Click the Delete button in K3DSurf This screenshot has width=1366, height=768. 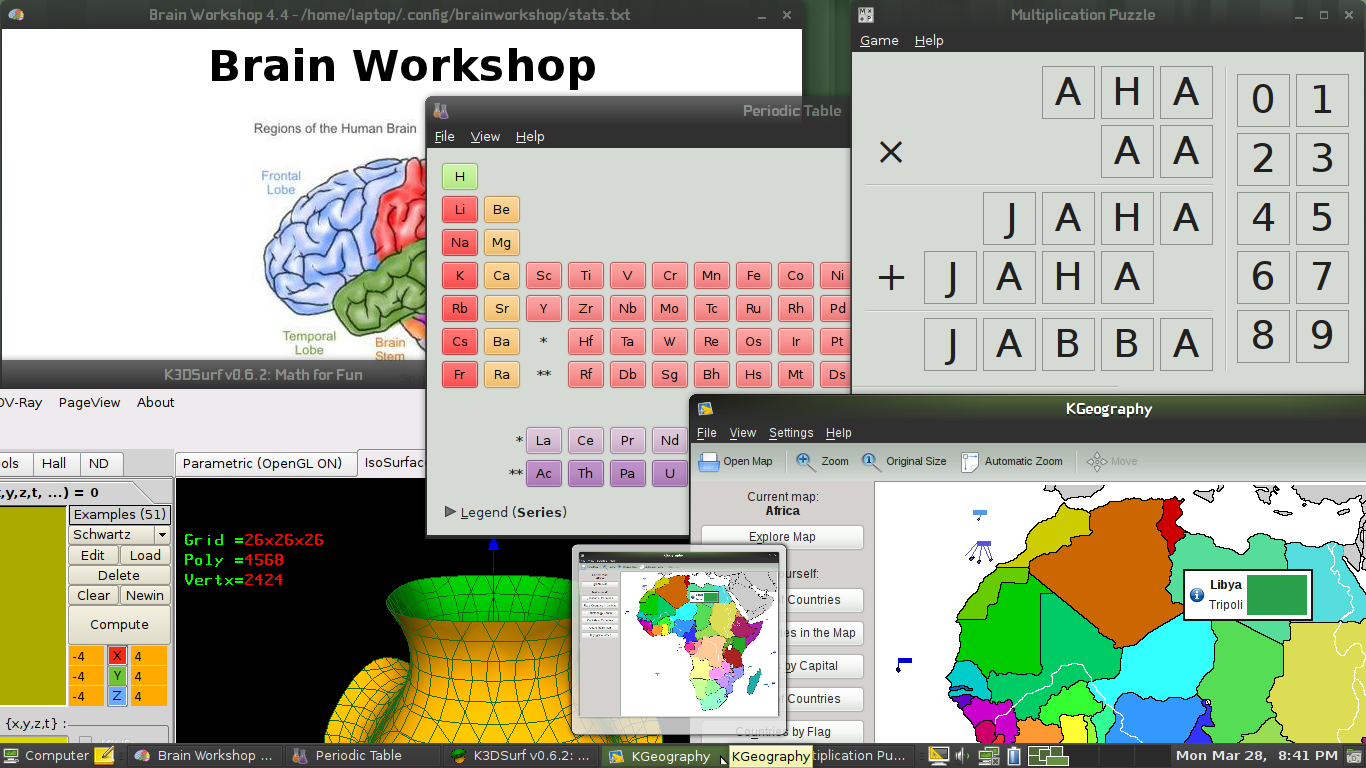click(119, 575)
